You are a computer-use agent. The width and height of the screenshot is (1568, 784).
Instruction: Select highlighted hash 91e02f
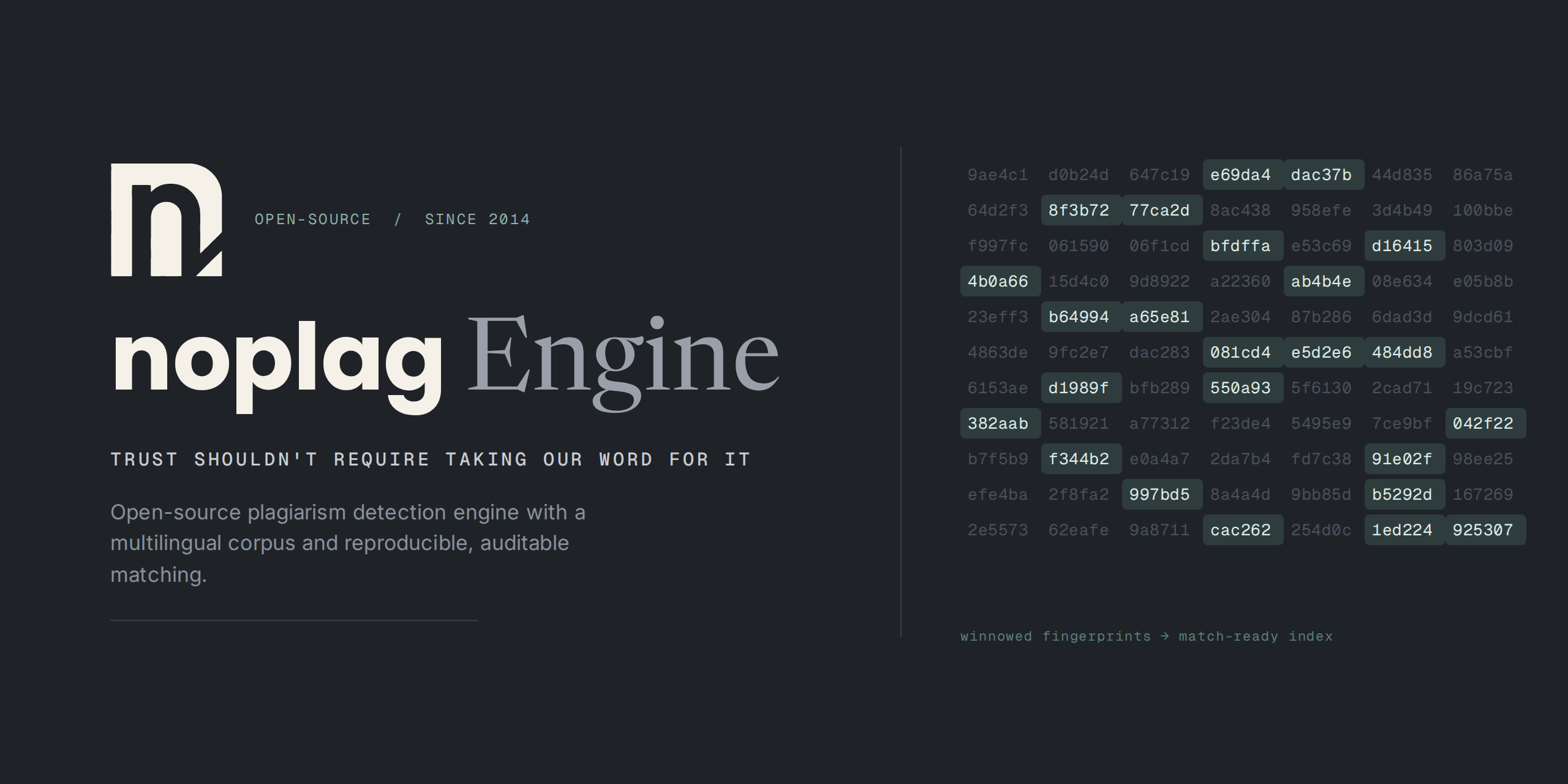1405,459
